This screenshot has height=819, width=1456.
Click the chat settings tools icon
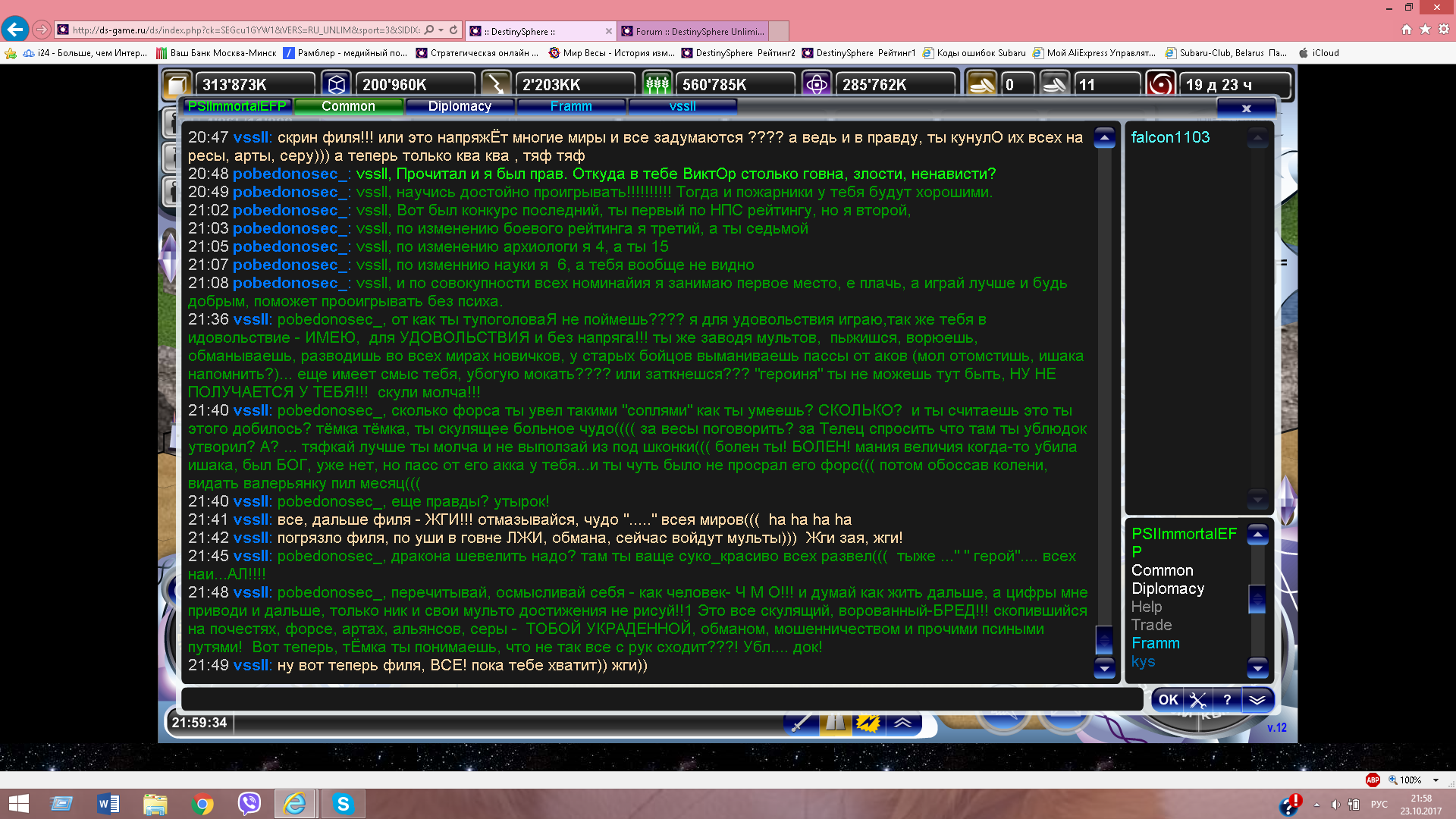(x=1197, y=700)
